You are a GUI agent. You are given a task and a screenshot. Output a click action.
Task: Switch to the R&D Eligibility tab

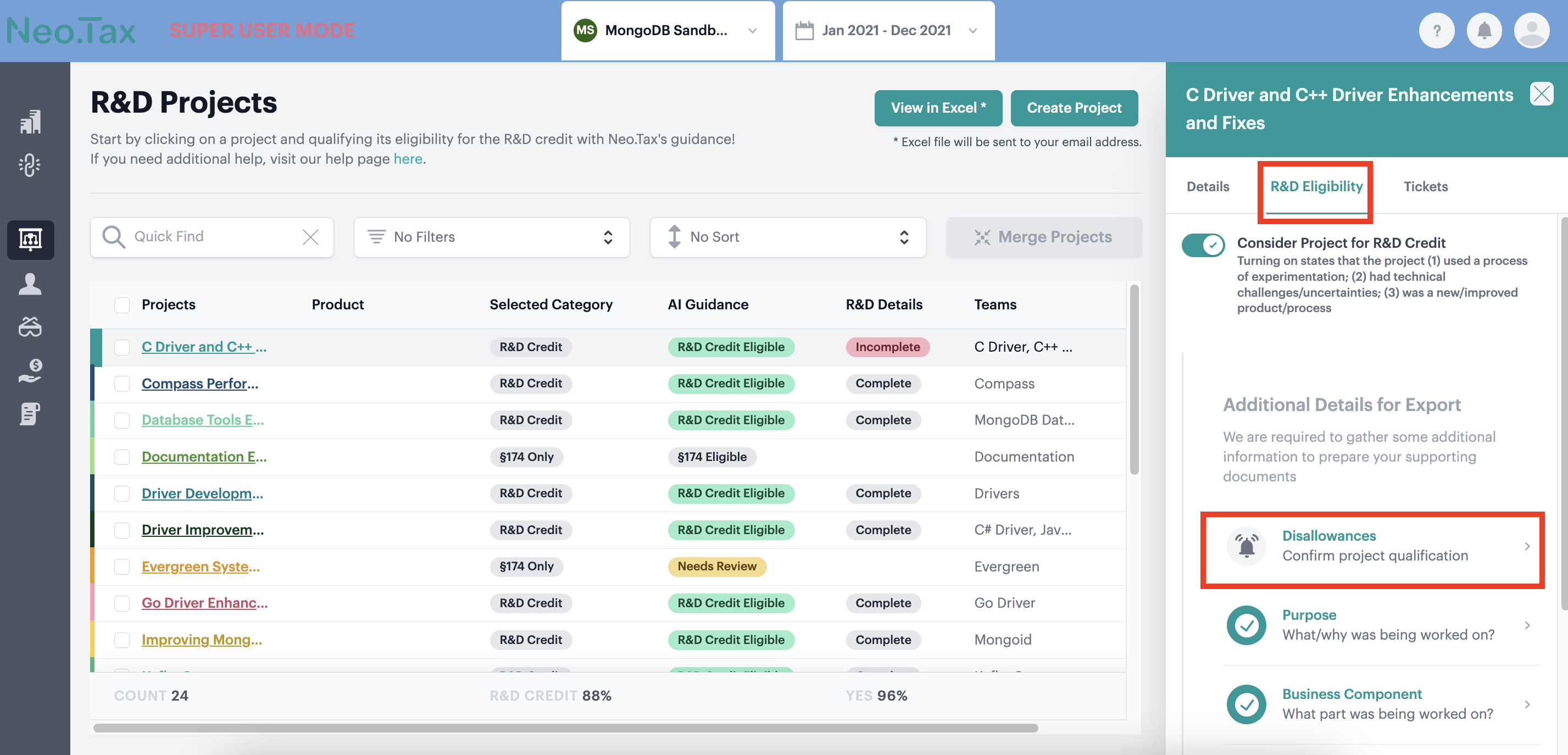tap(1316, 186)
